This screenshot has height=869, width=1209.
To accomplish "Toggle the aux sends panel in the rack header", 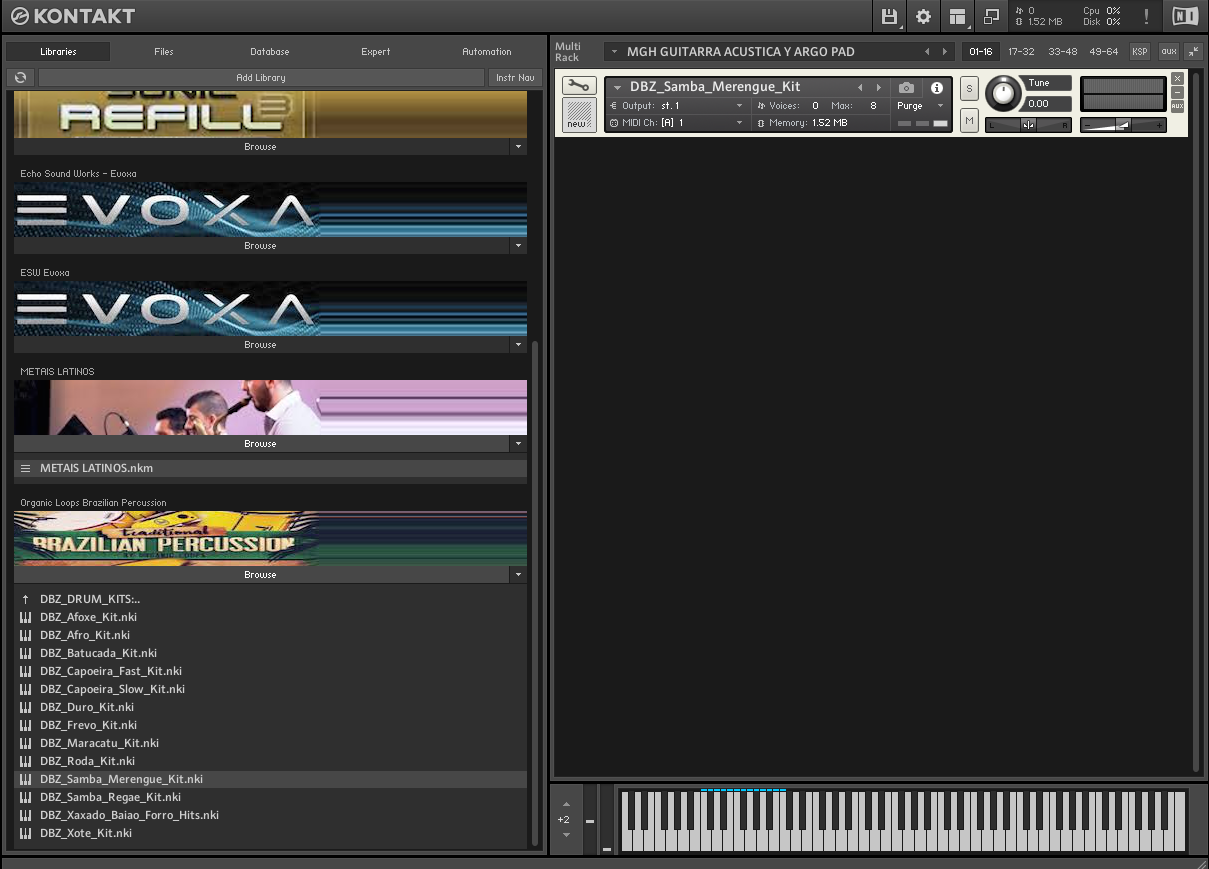I will (1168, 51).
